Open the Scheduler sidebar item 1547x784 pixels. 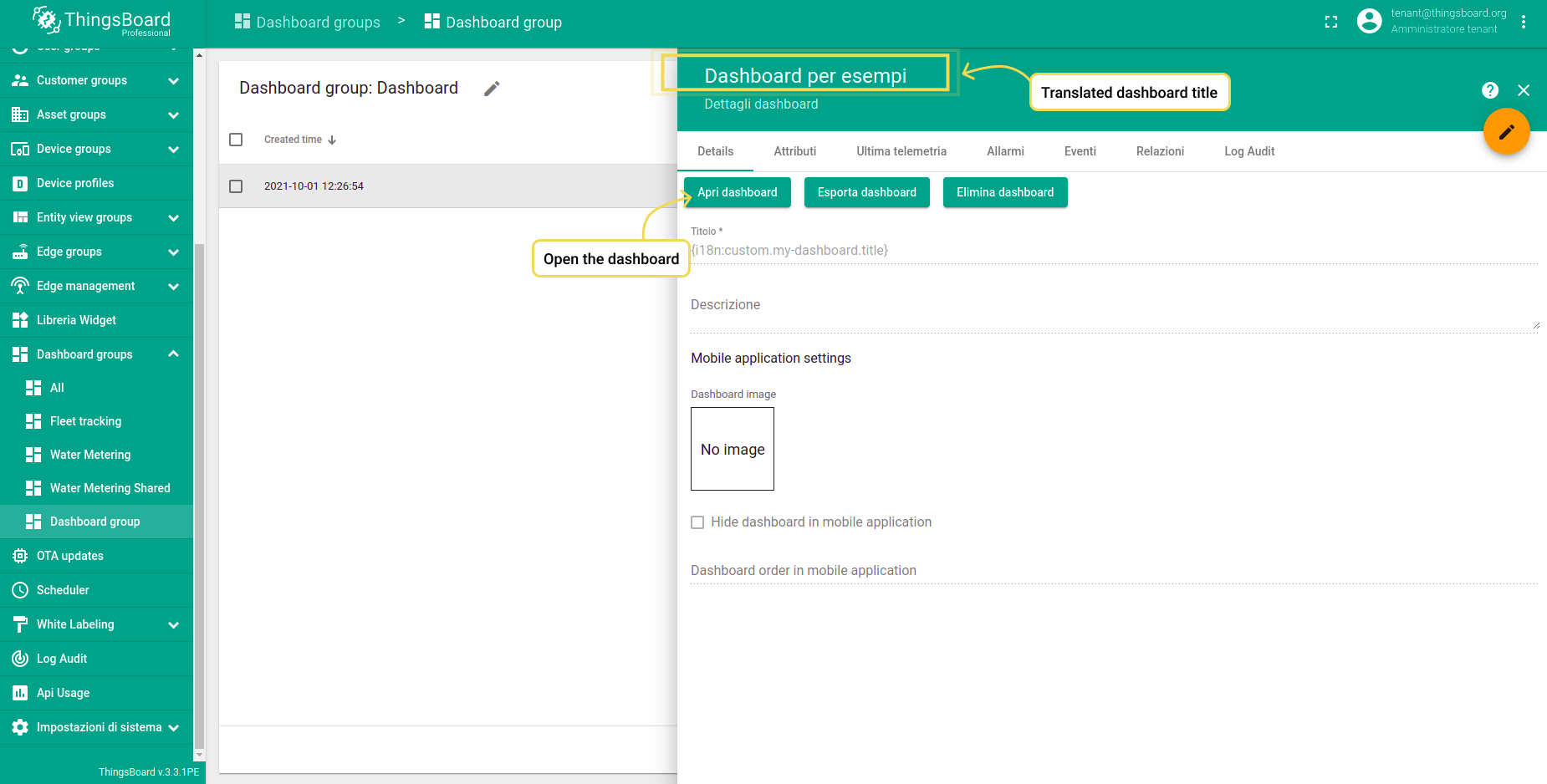coord(63,590)
